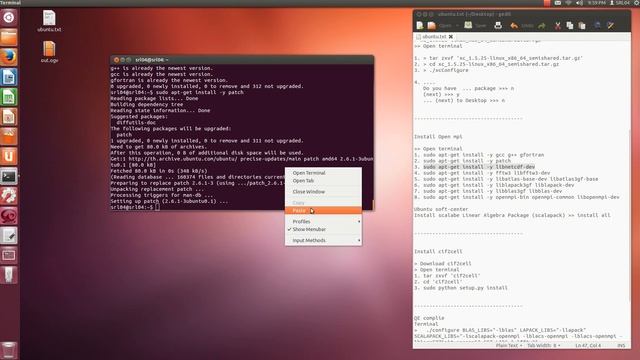Expand the recent files arrow beside Open

(x=457, y=26)
